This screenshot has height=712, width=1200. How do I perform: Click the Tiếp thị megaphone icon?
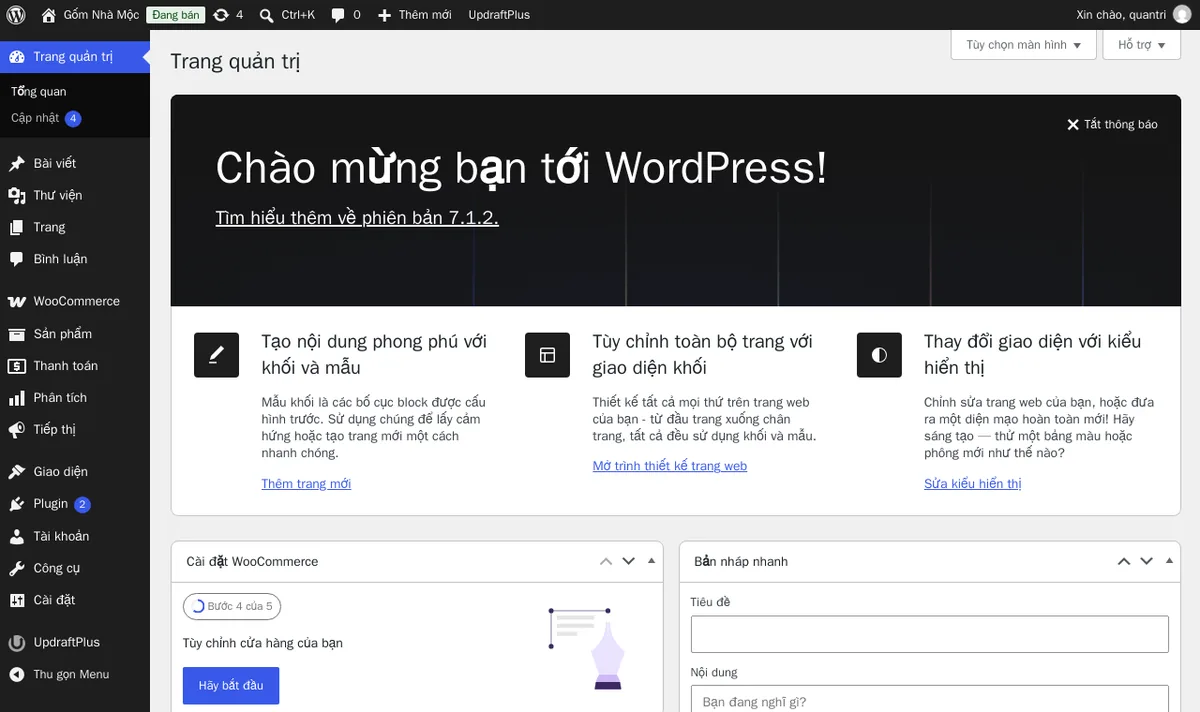17,430
